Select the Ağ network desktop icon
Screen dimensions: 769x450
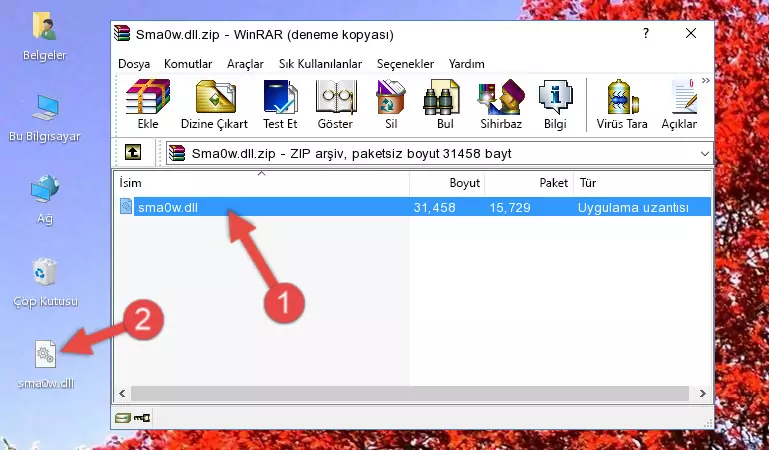pos(45,200)
